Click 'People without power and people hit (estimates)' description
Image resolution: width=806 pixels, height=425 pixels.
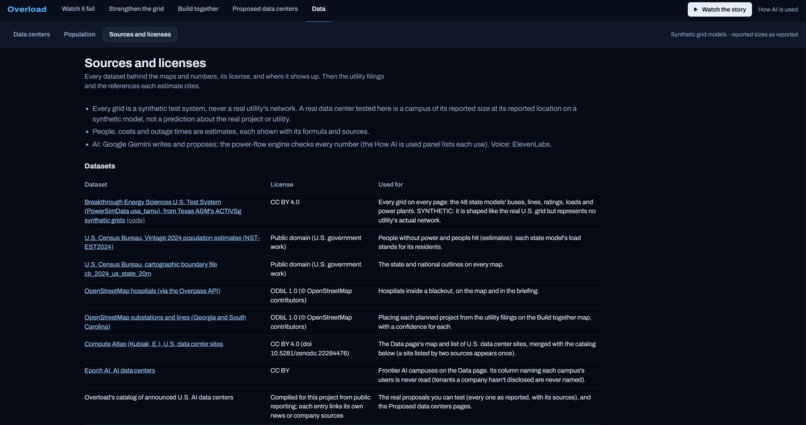pos(480,242)
